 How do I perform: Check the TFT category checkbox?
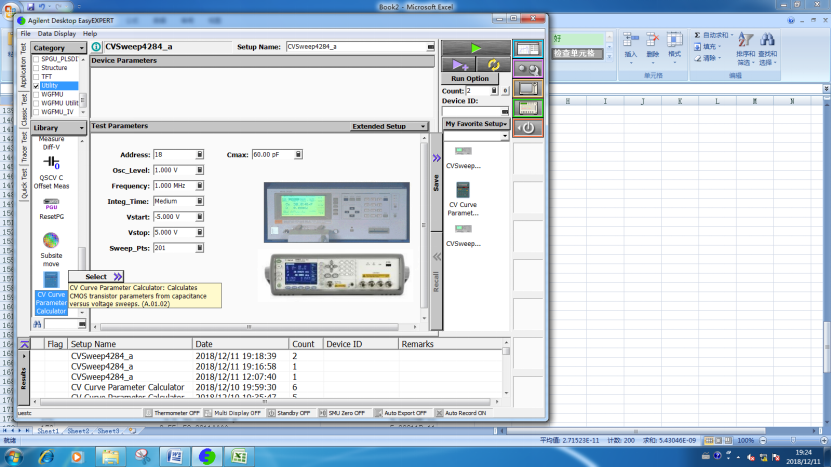pos(36,77)
